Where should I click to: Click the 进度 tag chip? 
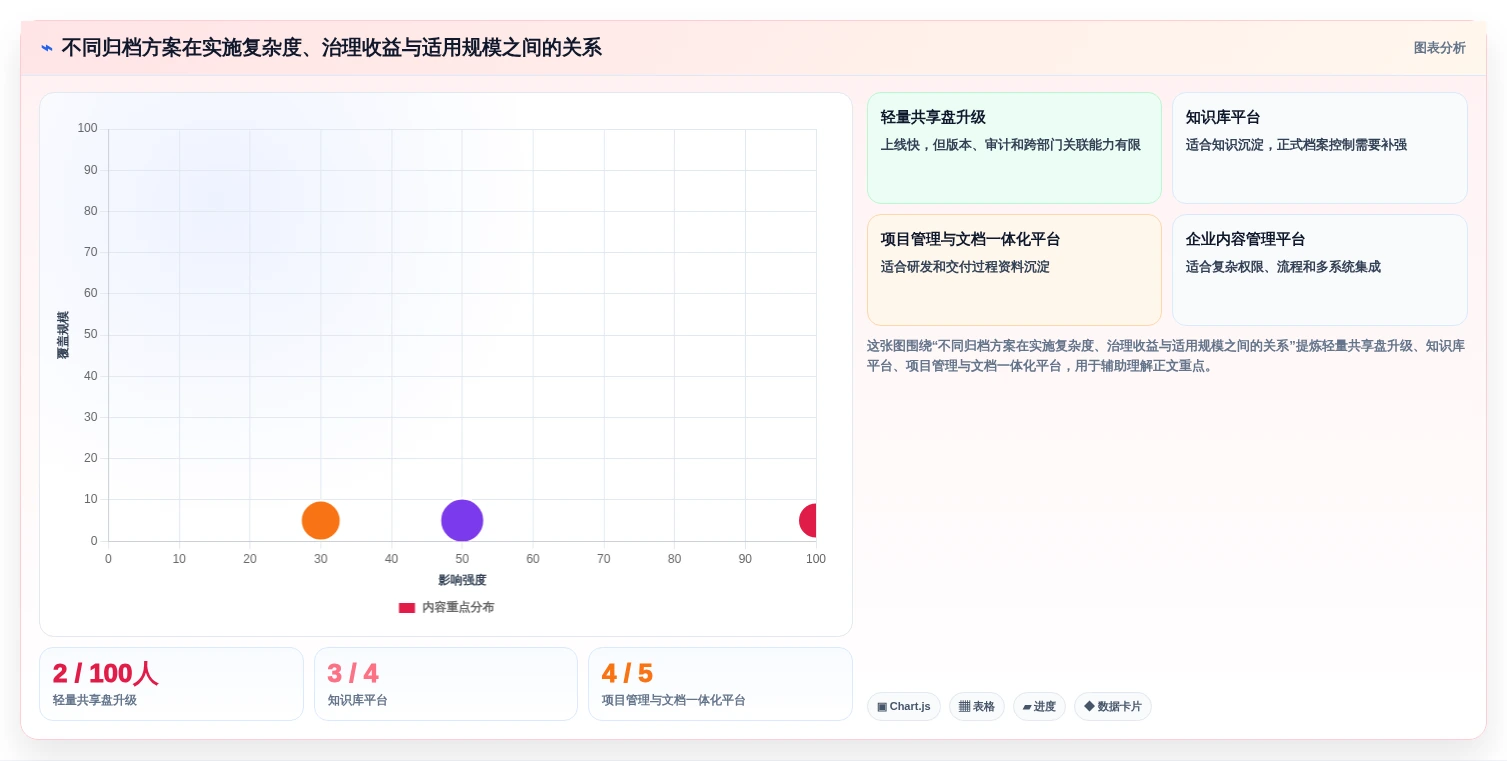click(1039, 706)
